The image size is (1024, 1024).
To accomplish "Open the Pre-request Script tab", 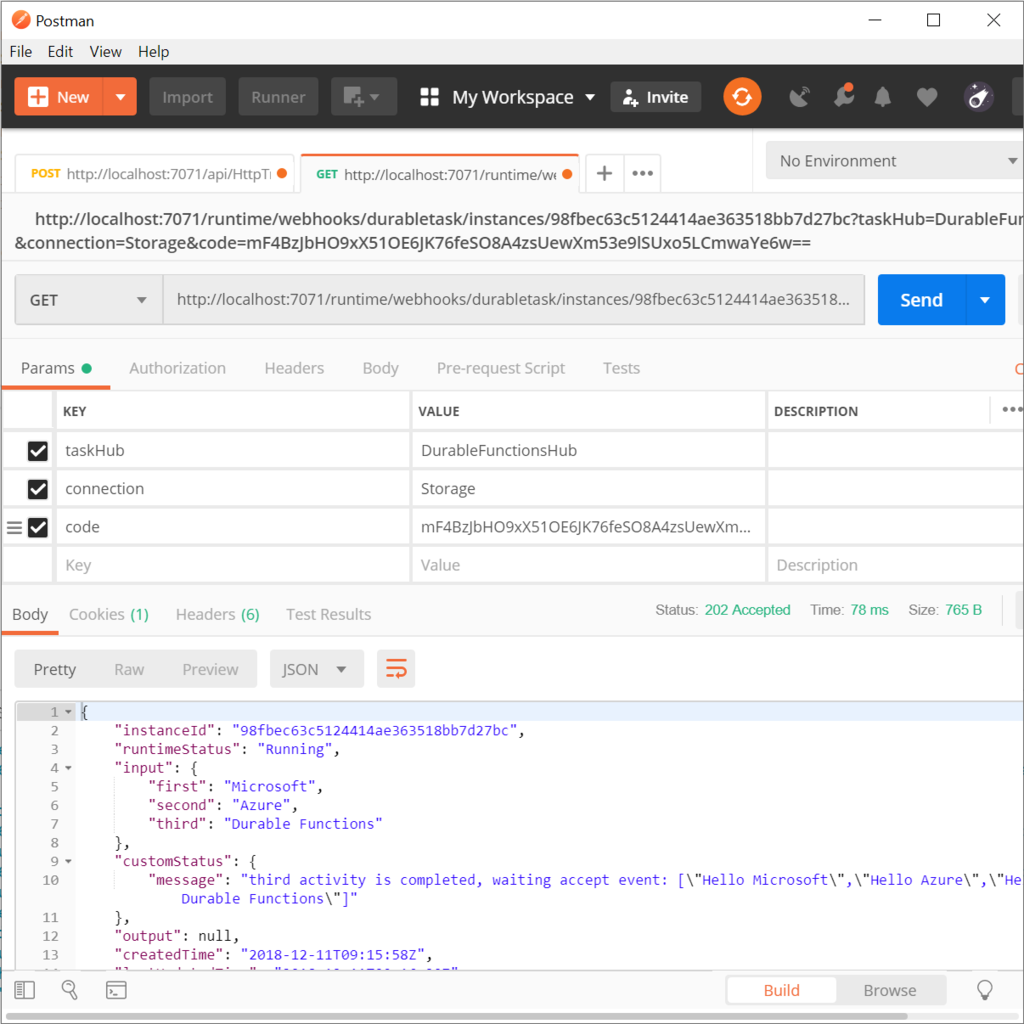I will point(501,368).
